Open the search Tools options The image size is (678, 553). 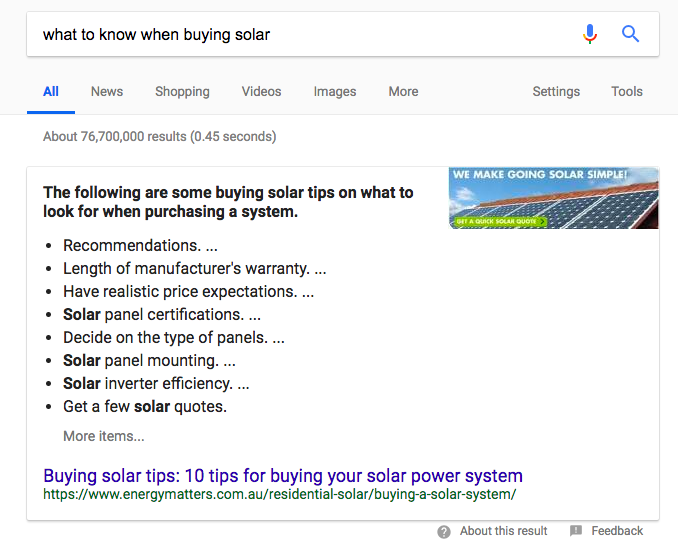[x=627, y=91]
